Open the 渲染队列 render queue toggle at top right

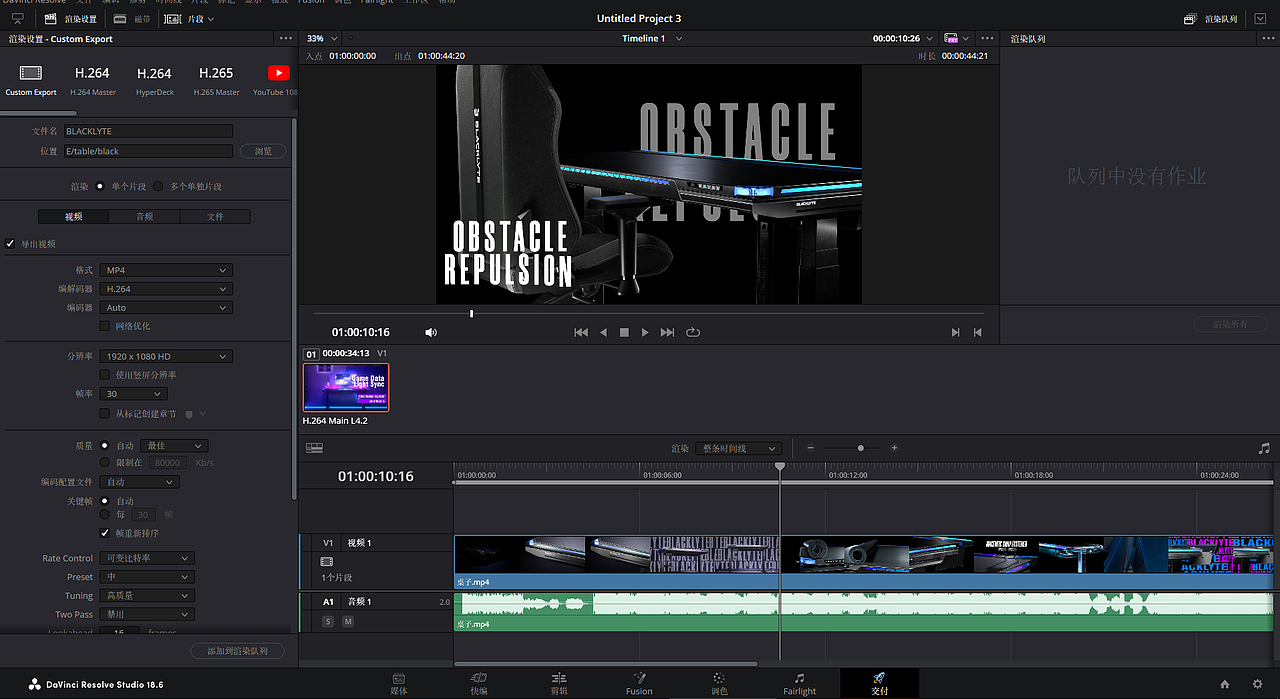[x=1211, y=19]
